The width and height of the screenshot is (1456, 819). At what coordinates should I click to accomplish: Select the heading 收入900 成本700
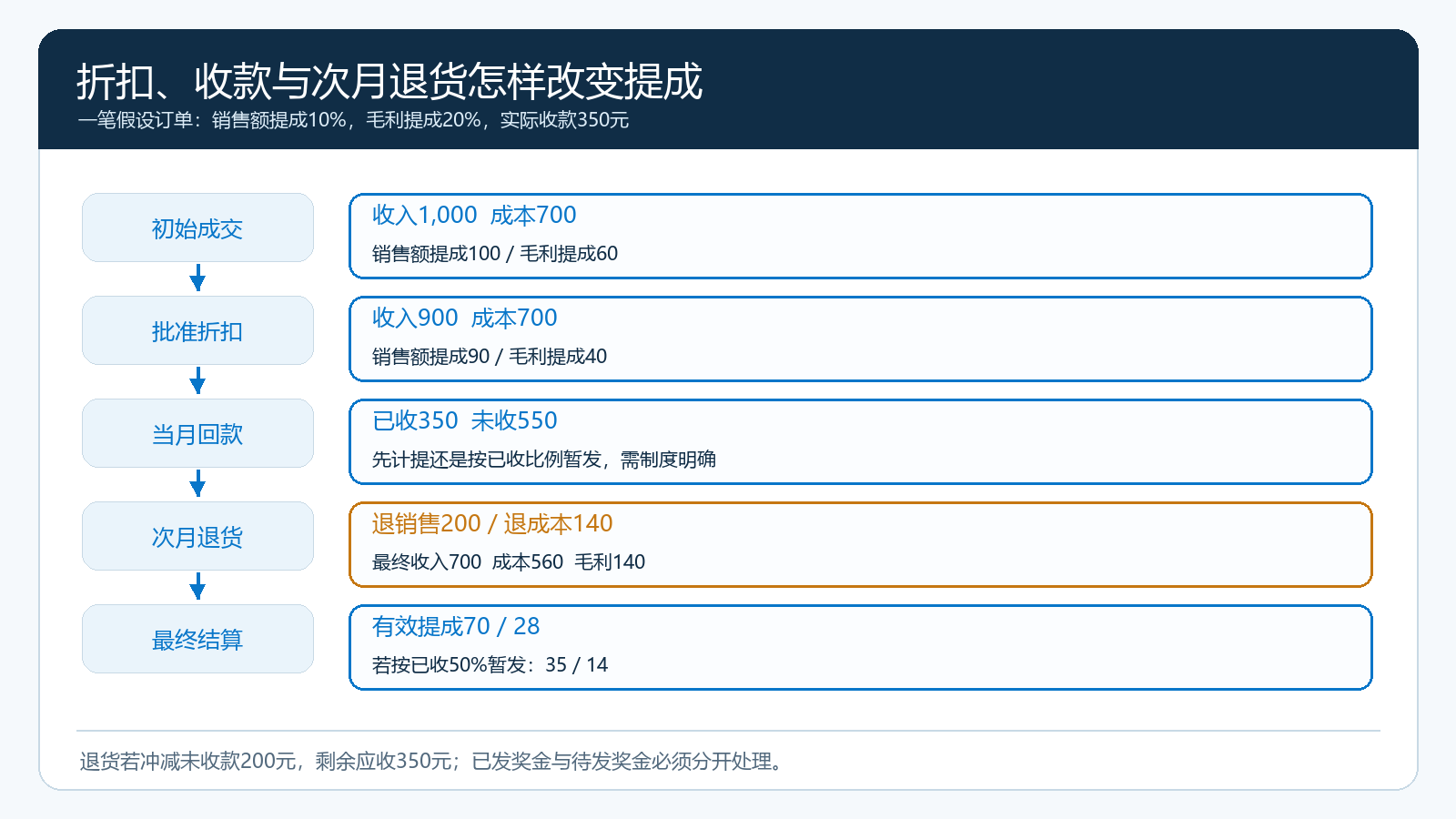pyautogui.click(x=465, y=318)
